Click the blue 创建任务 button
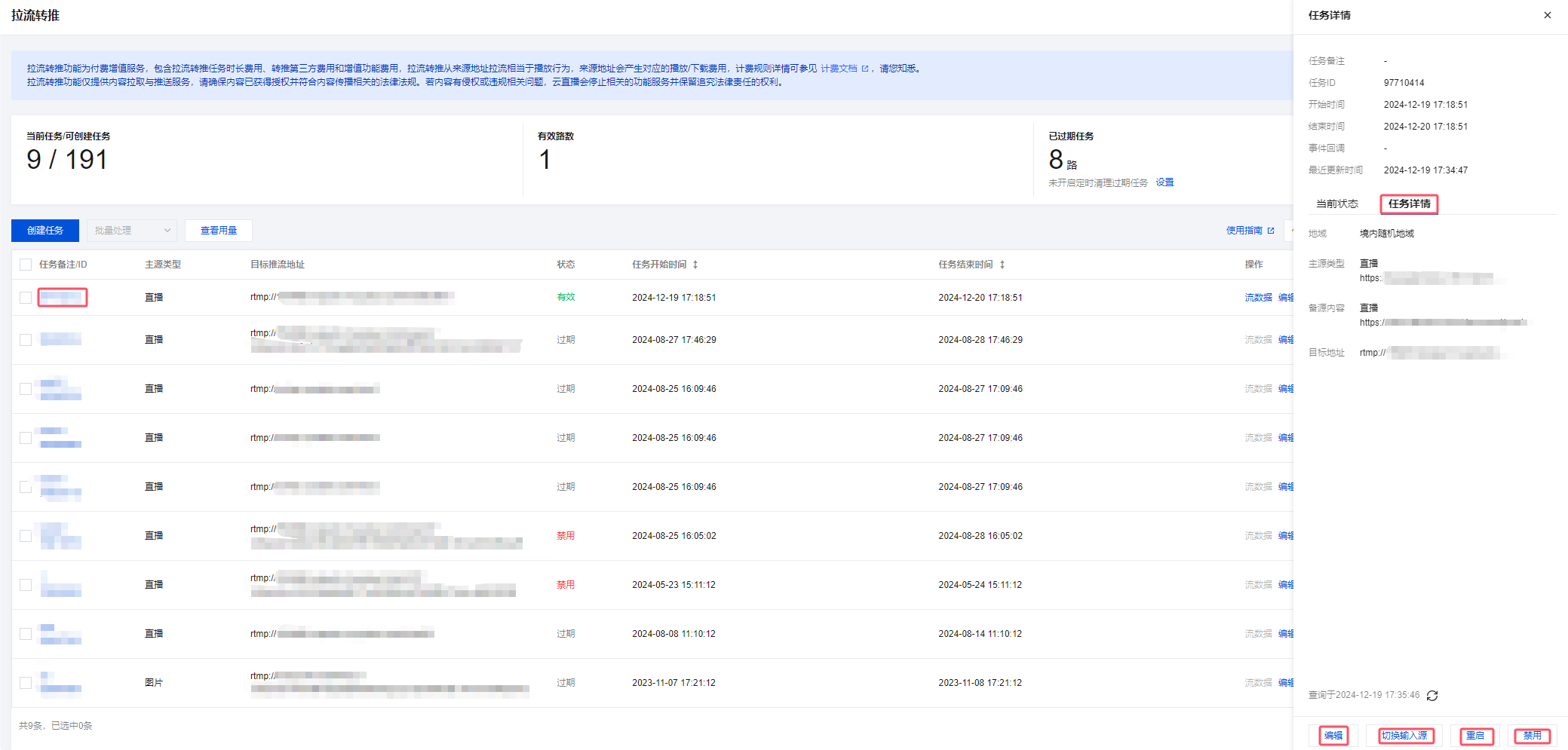1568x750 pixels. [45, 231]
